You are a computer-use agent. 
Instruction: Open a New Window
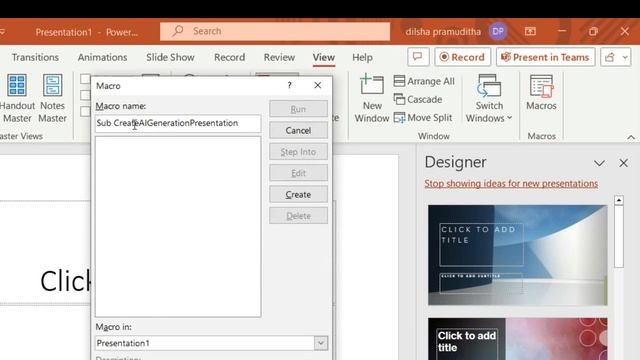(371, 99)
